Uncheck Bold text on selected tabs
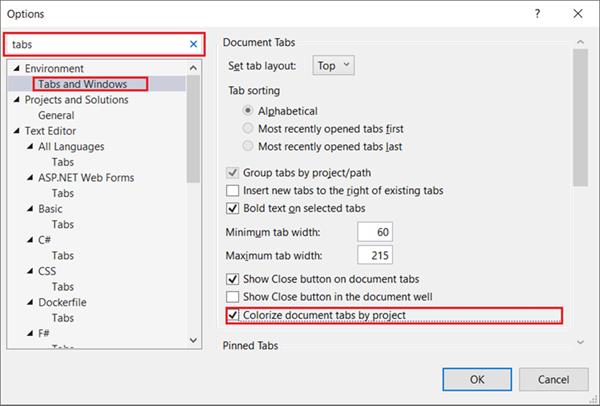Screen dimensions: 600x406 (x=234, y=208)
